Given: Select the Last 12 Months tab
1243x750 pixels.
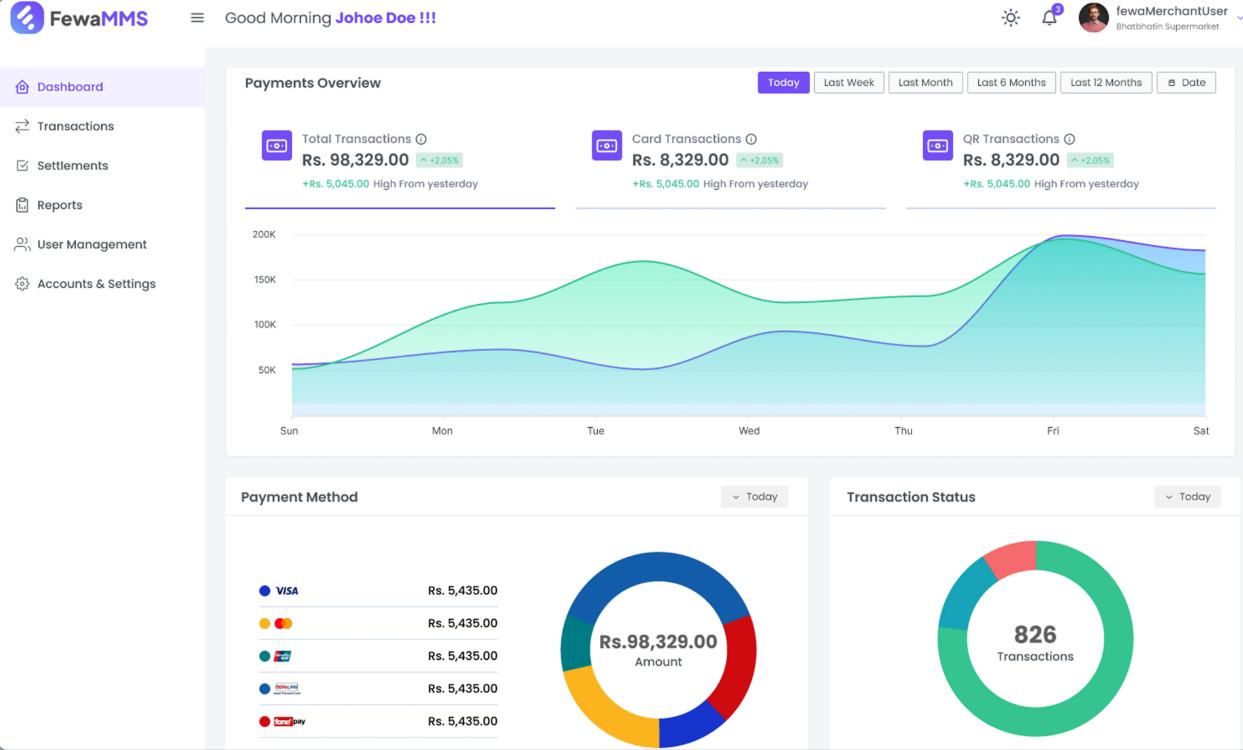Looking at the screenshot, I should (x=1105, y=82).
